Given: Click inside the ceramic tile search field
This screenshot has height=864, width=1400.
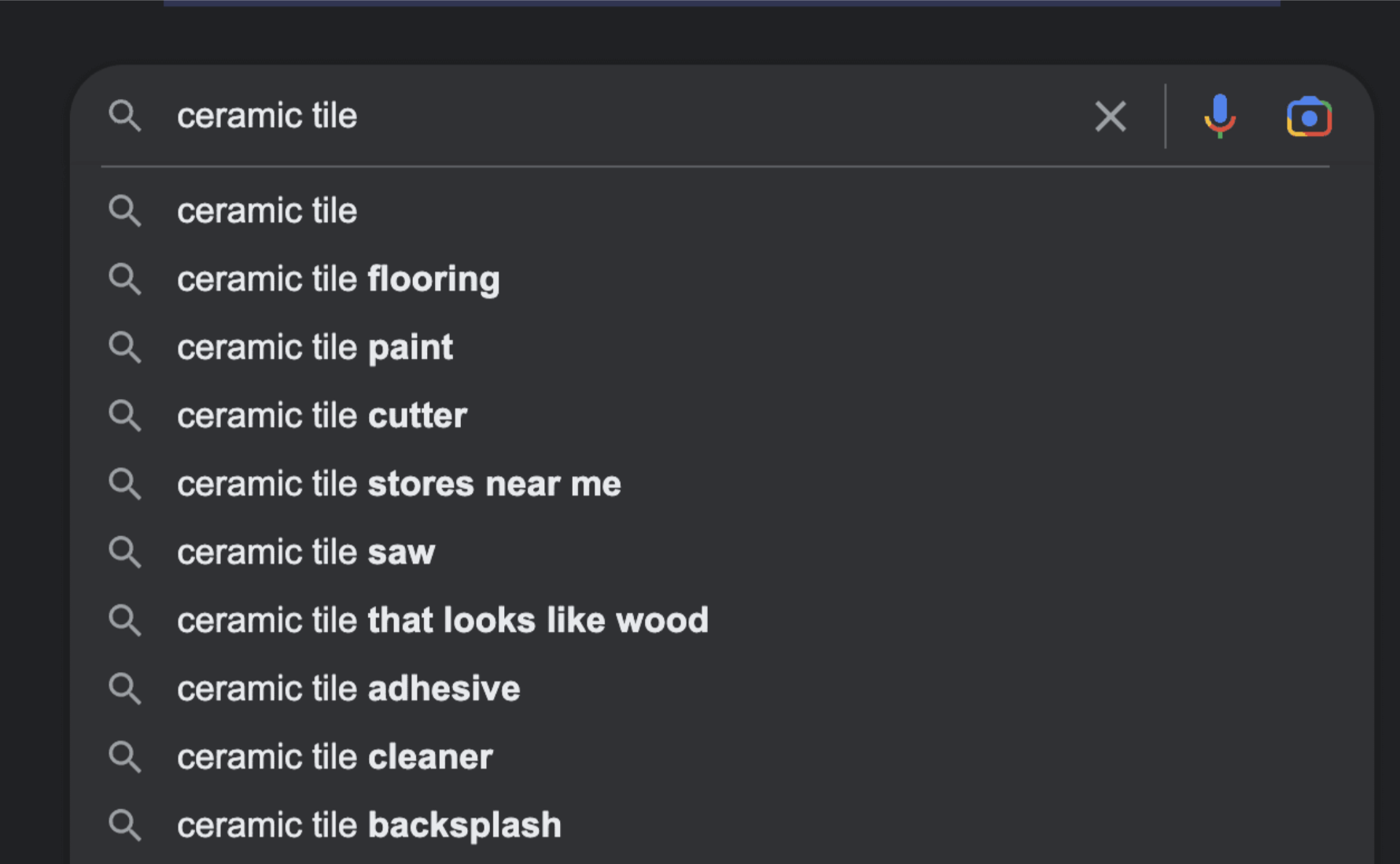Looking at the screenshot, I should point(629,116).
